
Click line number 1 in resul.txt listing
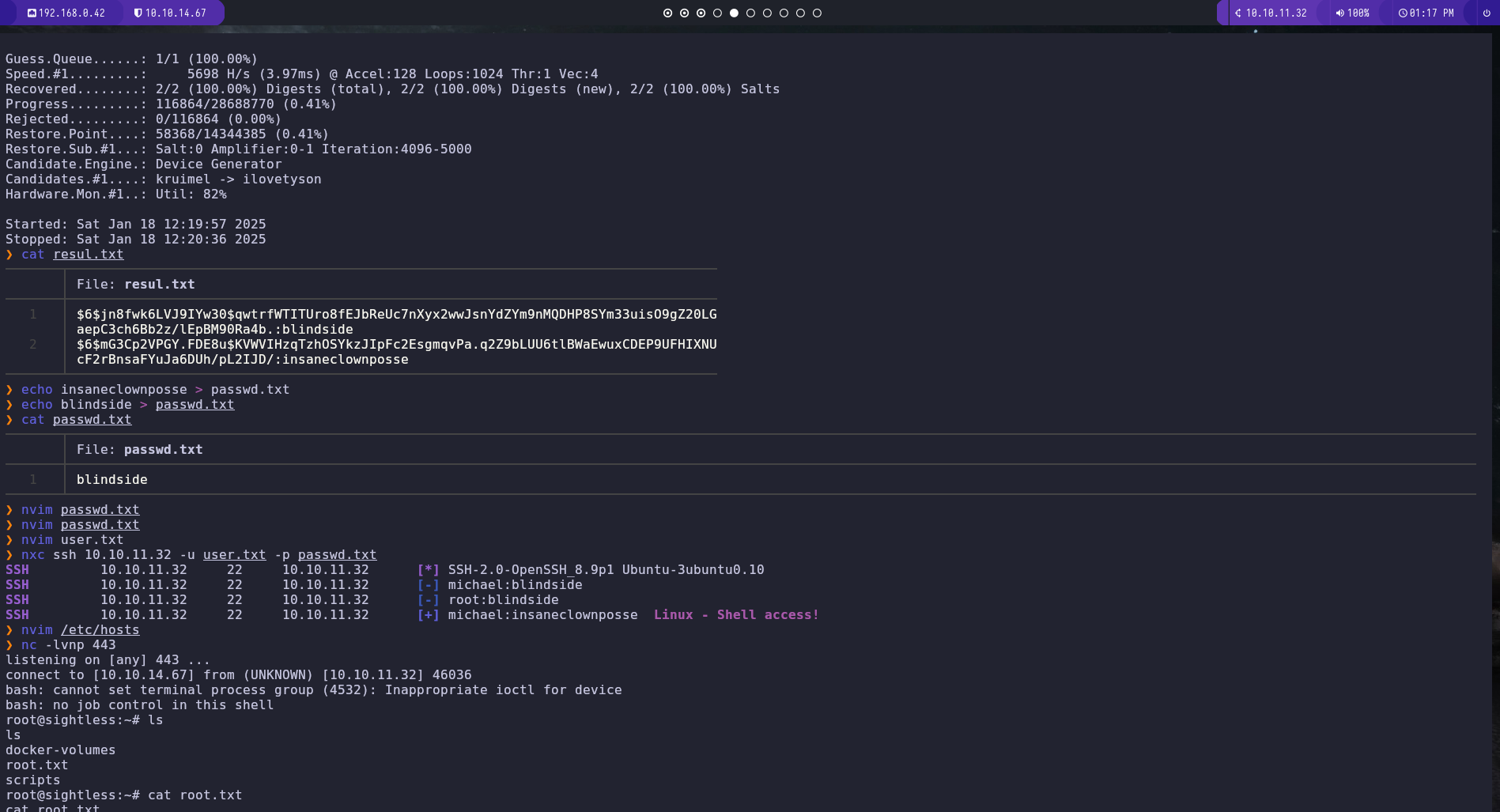click(33, 315)
